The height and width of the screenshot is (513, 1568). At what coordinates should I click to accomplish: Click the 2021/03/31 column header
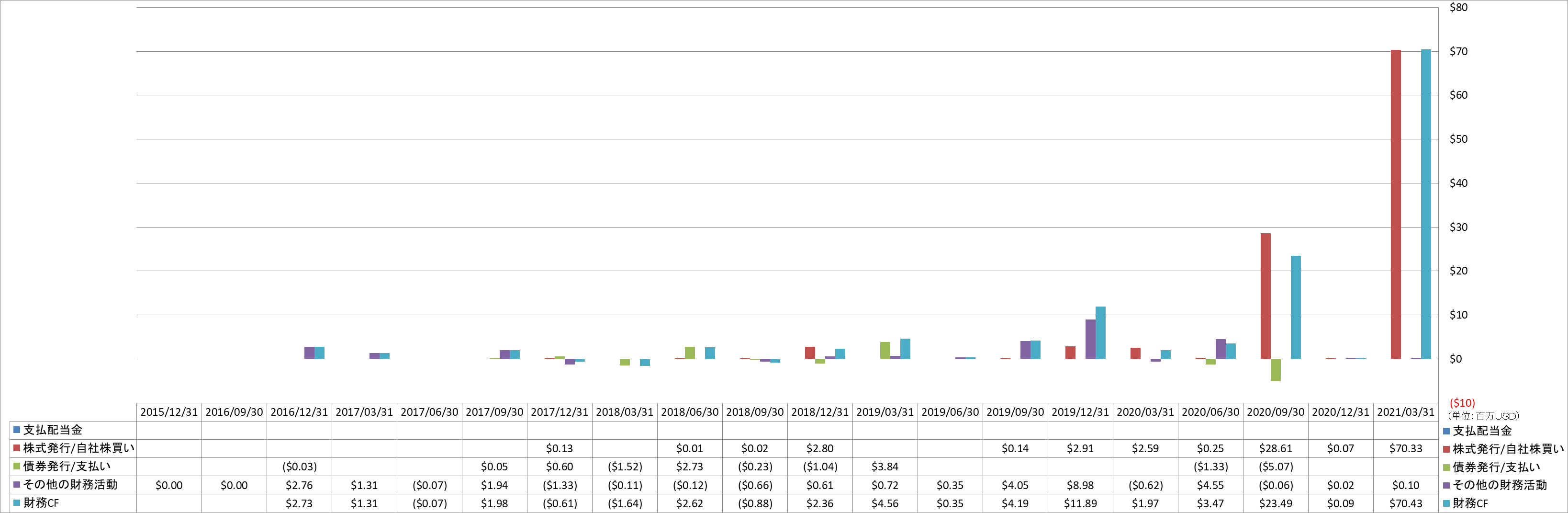point(1406,412)
